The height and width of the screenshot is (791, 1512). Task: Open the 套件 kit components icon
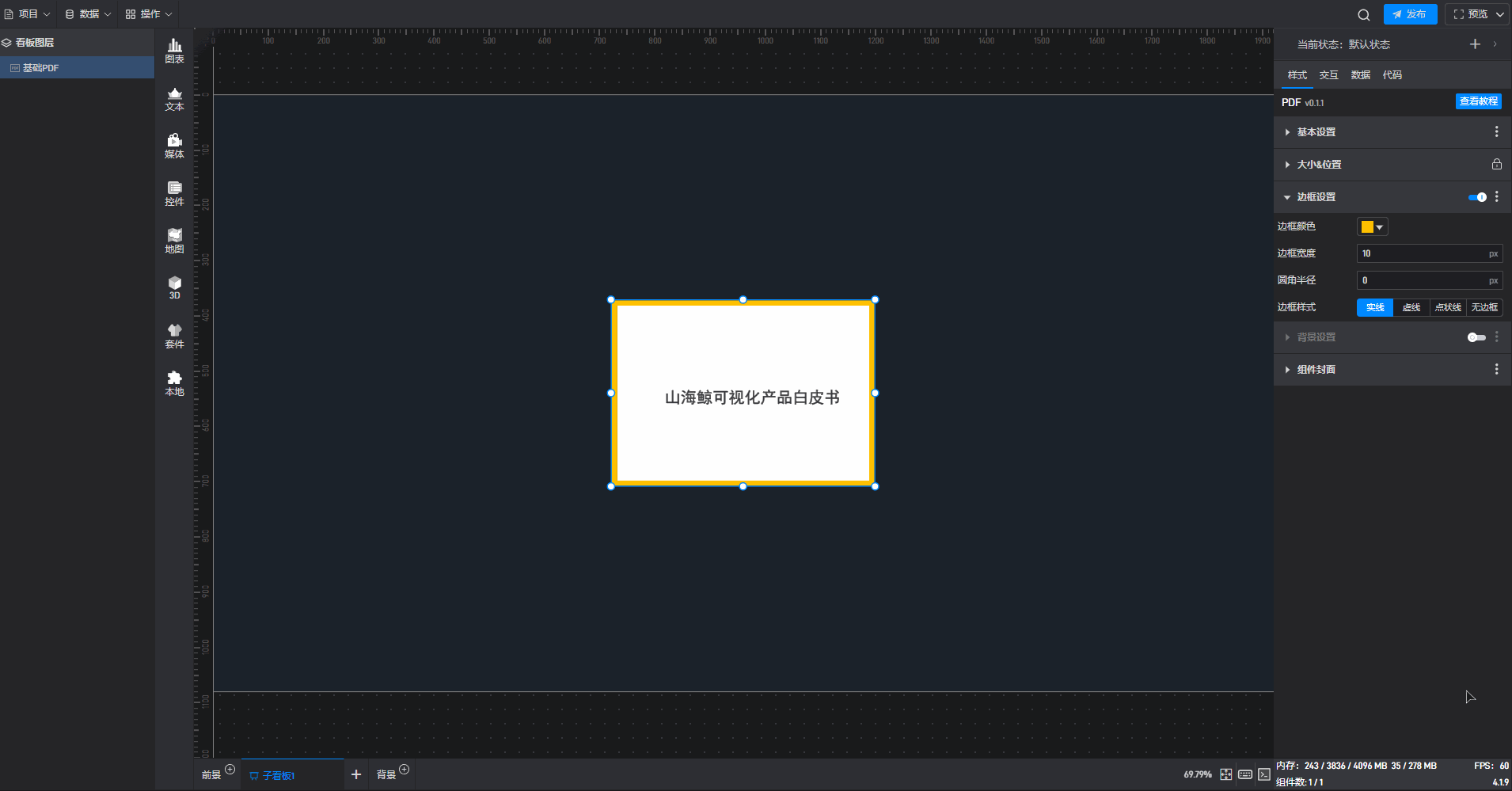click(174, 337)
